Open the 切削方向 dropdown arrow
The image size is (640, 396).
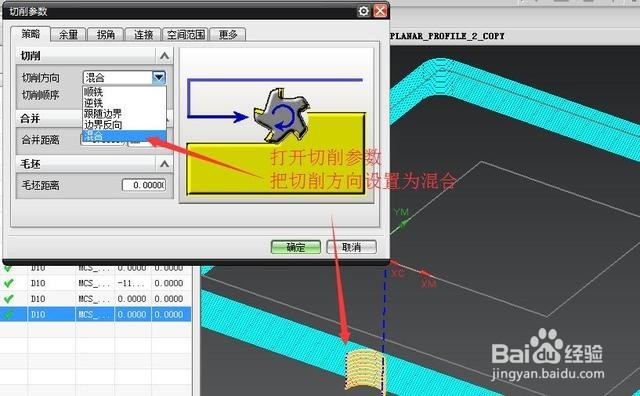point(159,77)
